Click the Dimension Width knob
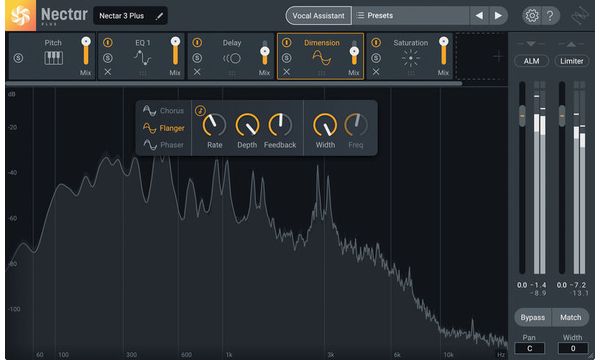Screen dimensions: 600x360 [x=325, y=125]
